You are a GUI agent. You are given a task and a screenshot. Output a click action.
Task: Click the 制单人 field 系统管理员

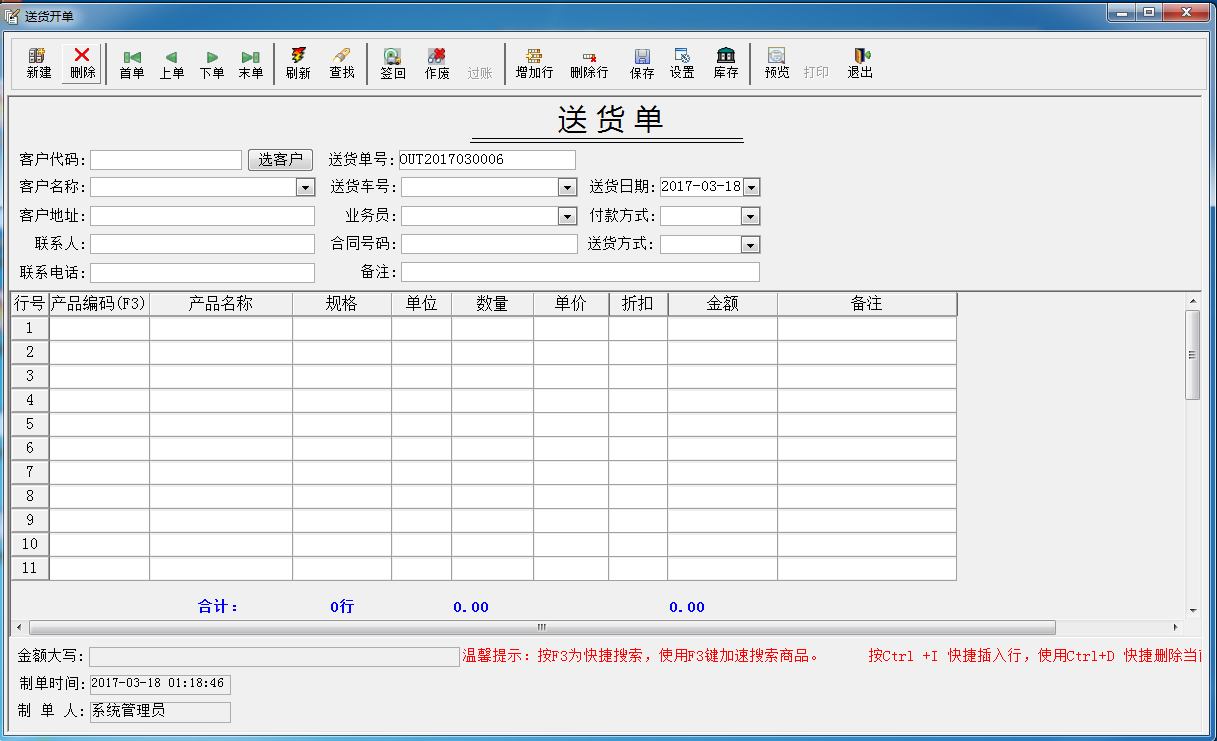coord(160,712)
